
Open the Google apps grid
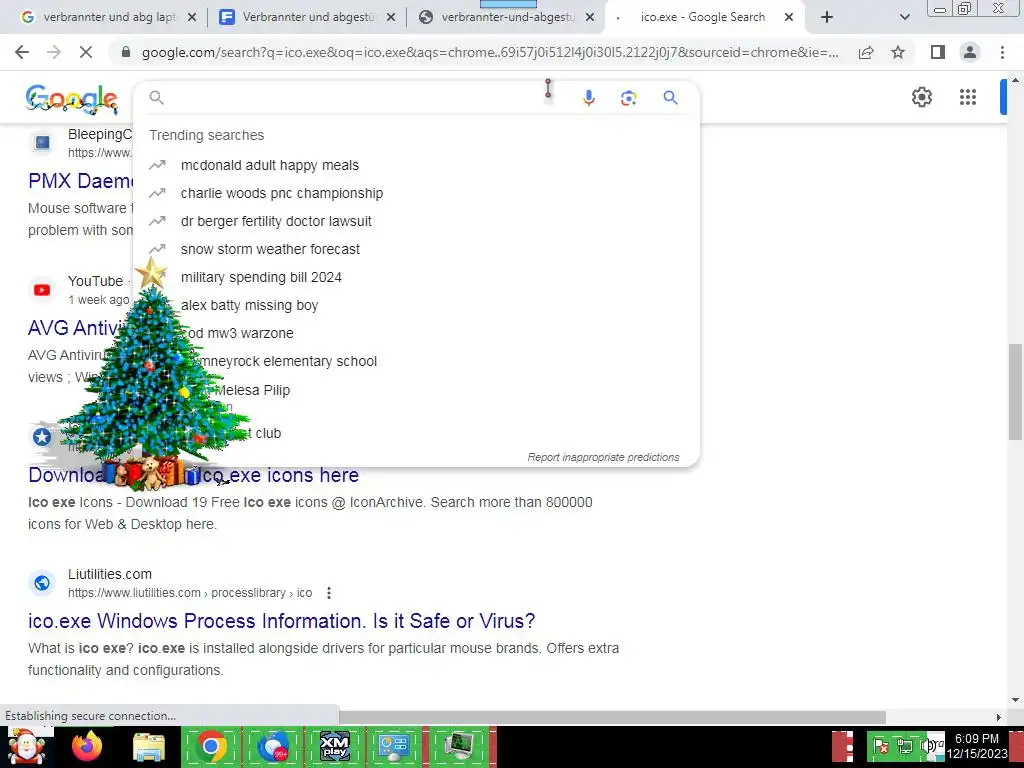[x=968, y=97]
